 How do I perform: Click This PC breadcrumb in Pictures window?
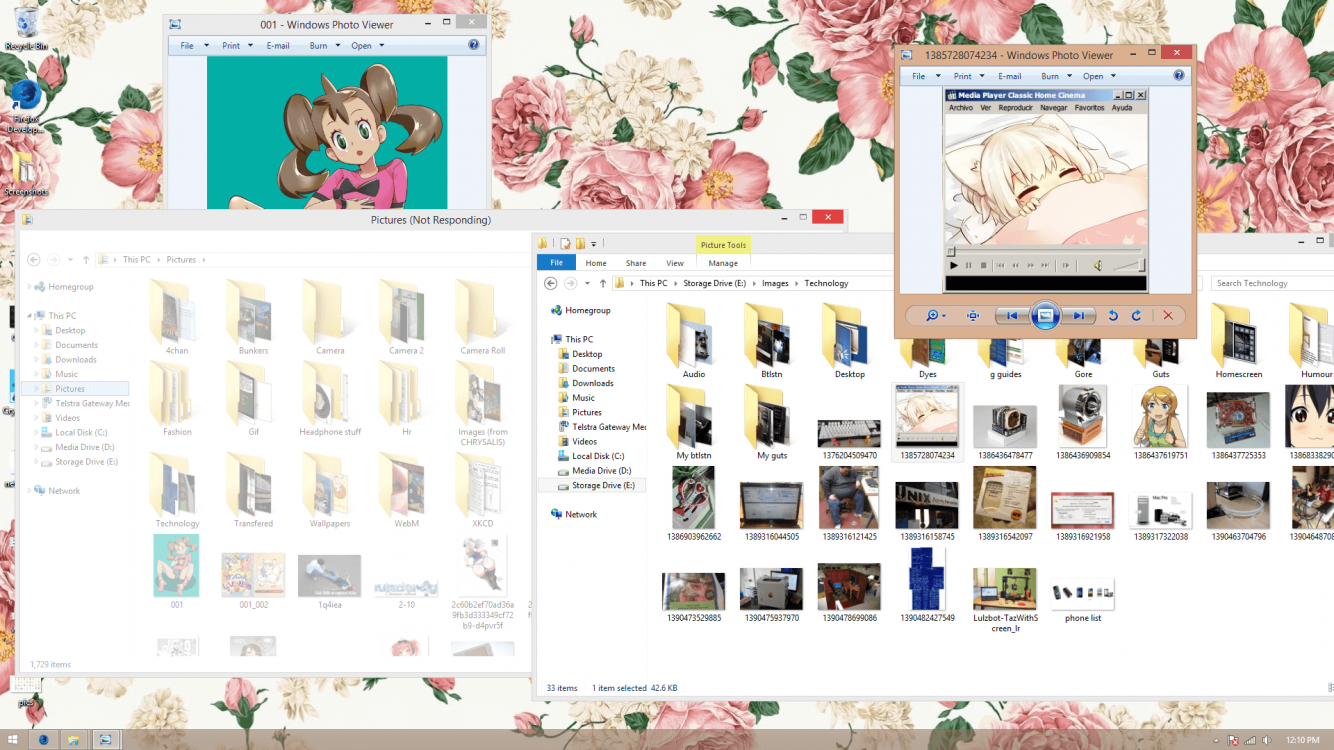(x=137, y=260)
